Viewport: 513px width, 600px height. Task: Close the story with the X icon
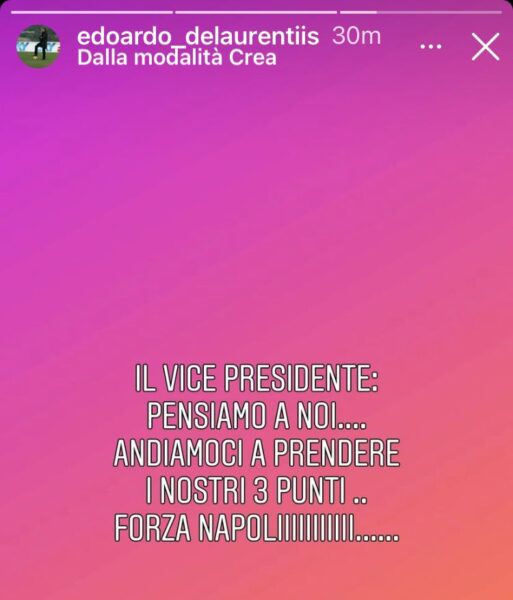(x=485, y=46)
